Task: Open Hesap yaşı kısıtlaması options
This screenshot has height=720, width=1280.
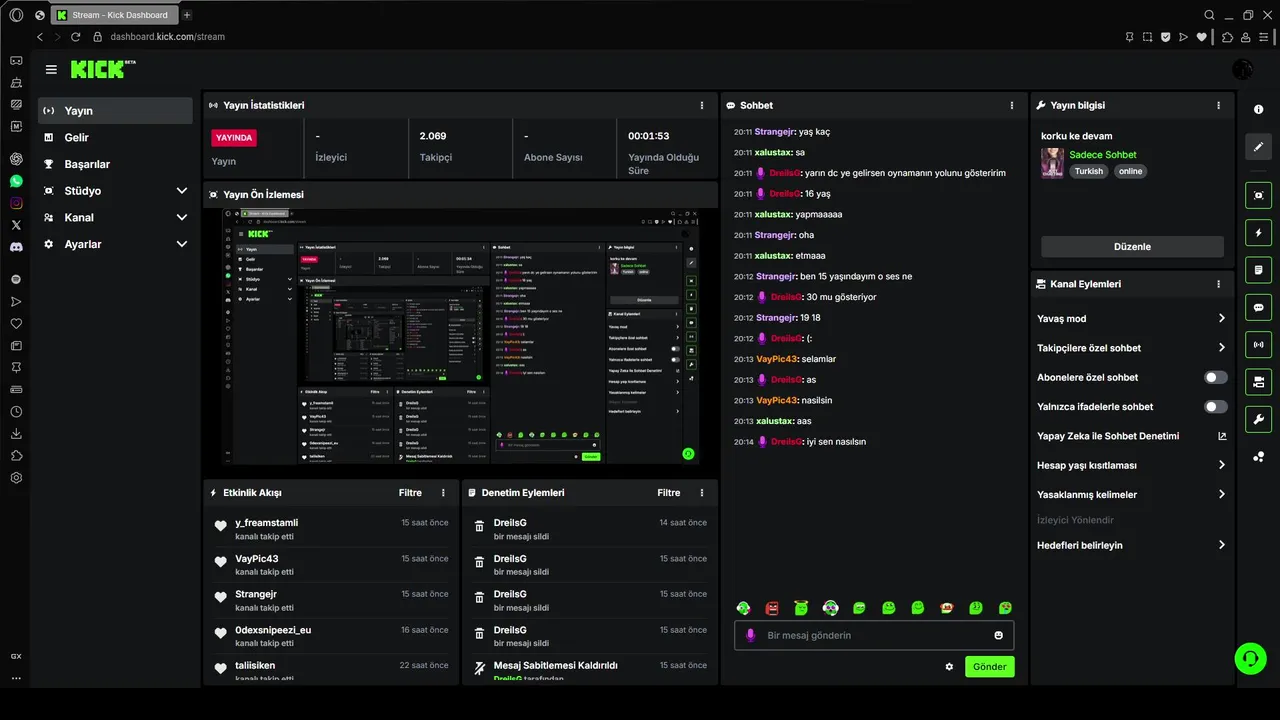Action: click(1132, 465)
